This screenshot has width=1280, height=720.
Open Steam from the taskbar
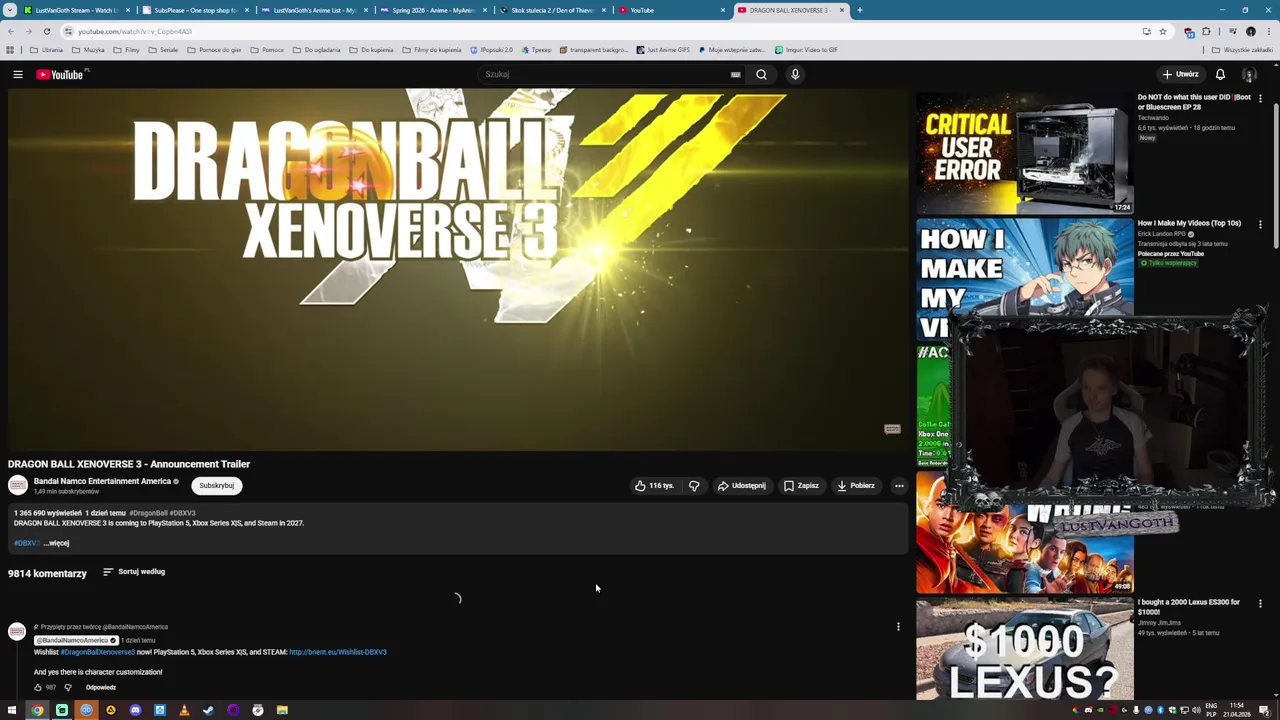click(208, 710)
